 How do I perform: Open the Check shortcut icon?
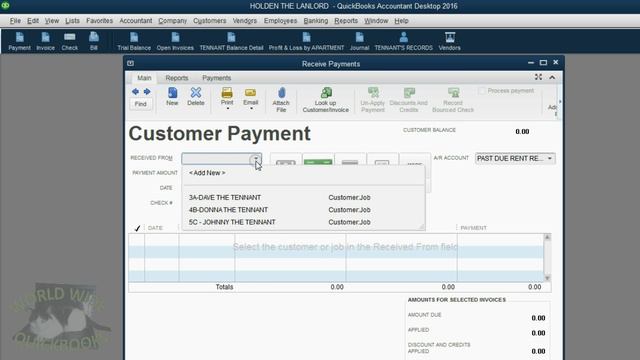point(70,42)
